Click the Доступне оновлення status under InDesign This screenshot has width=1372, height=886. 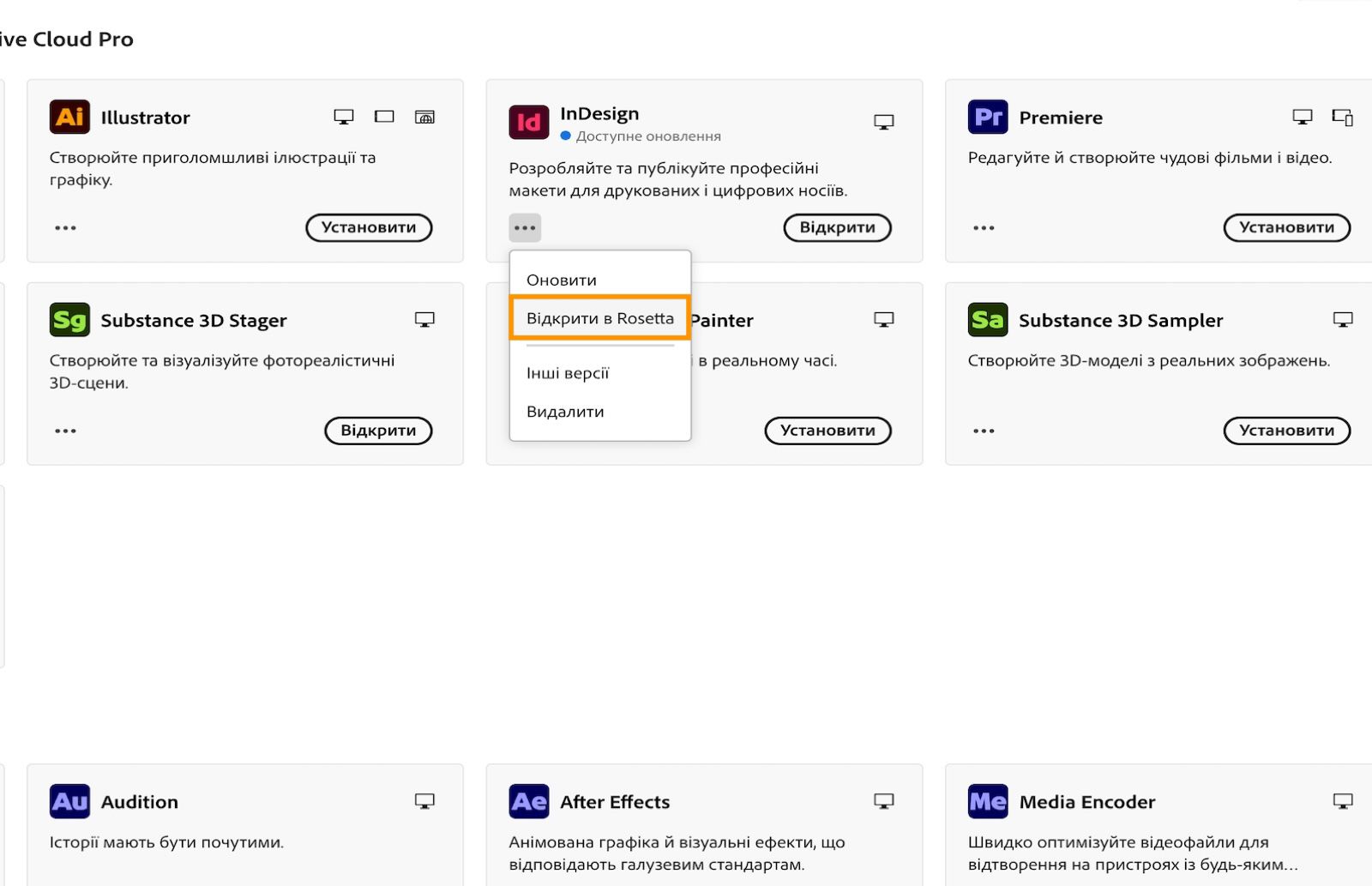[x=641, y=136]
